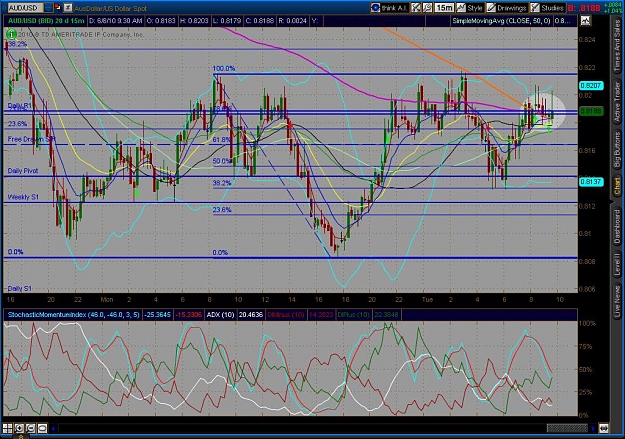Click the O: 0.8183 open value
Viewport: 625px width, 439px height.
161,21
